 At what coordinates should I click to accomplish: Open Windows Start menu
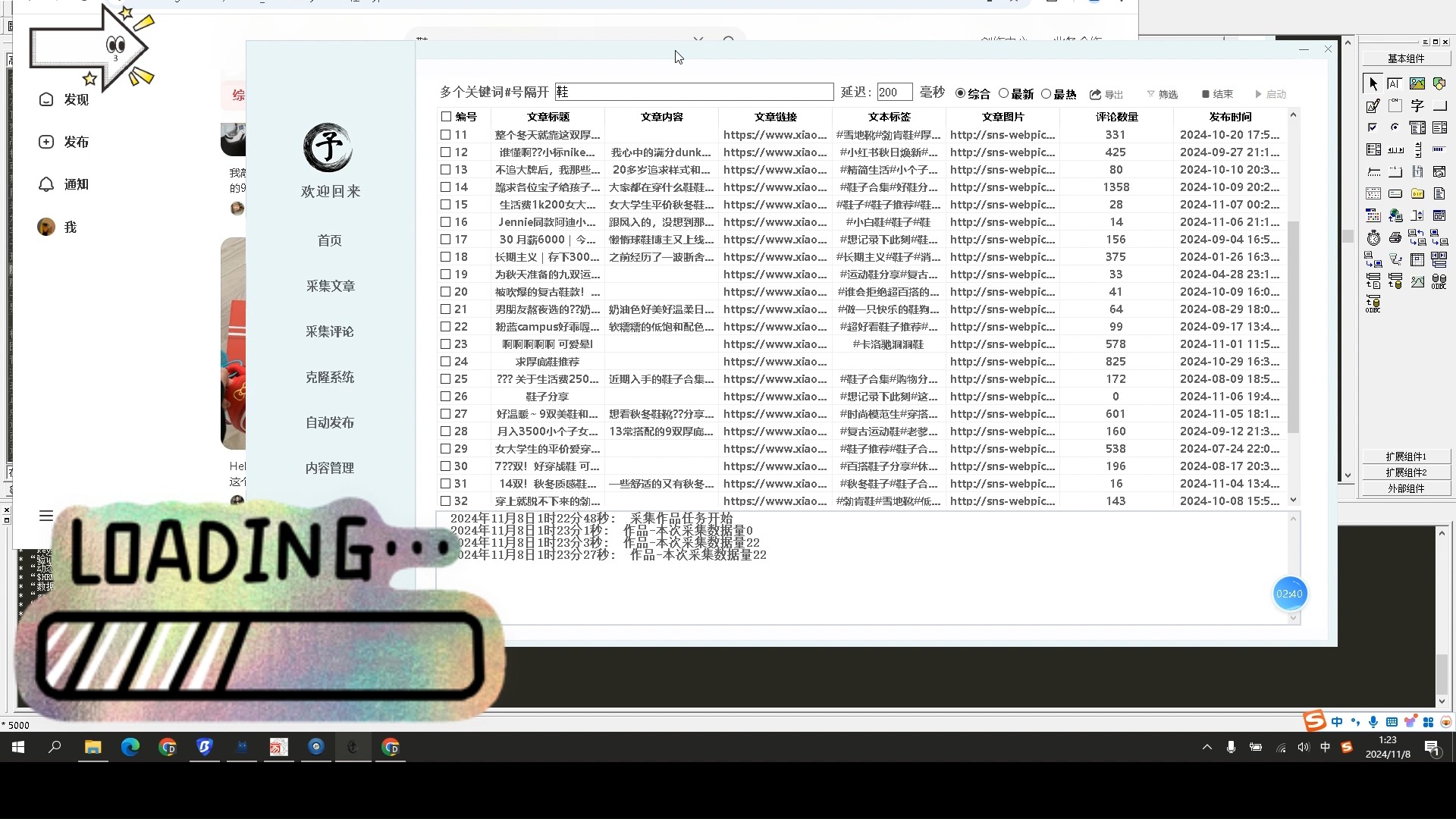tap(18, 747)
